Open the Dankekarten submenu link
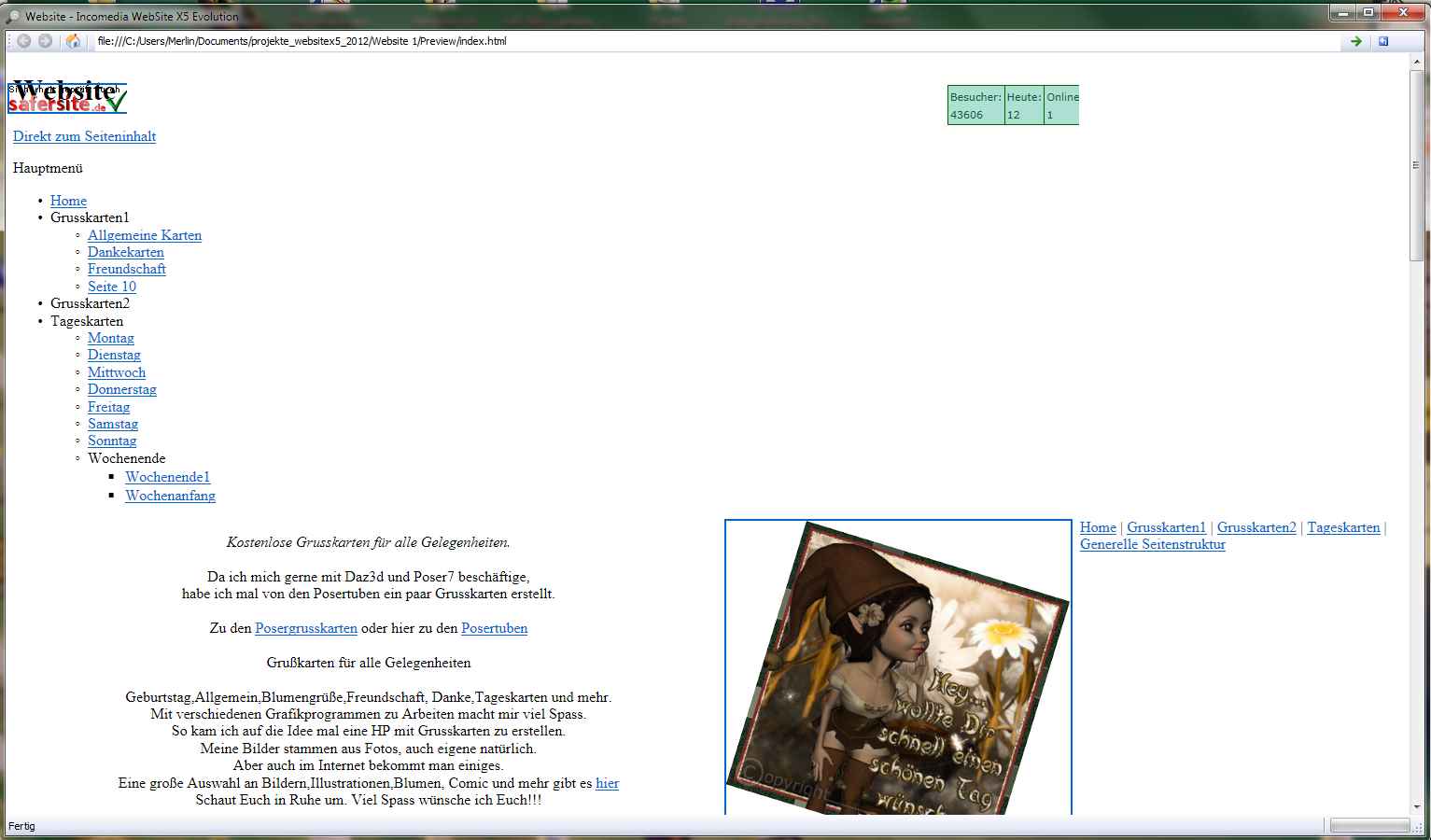 pos(126,252)
